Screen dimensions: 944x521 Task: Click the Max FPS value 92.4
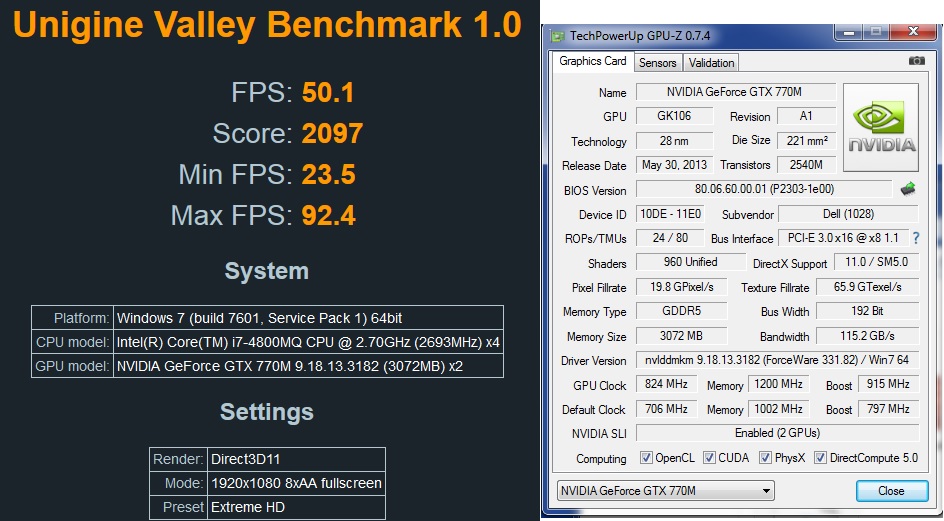pos(329,216)
